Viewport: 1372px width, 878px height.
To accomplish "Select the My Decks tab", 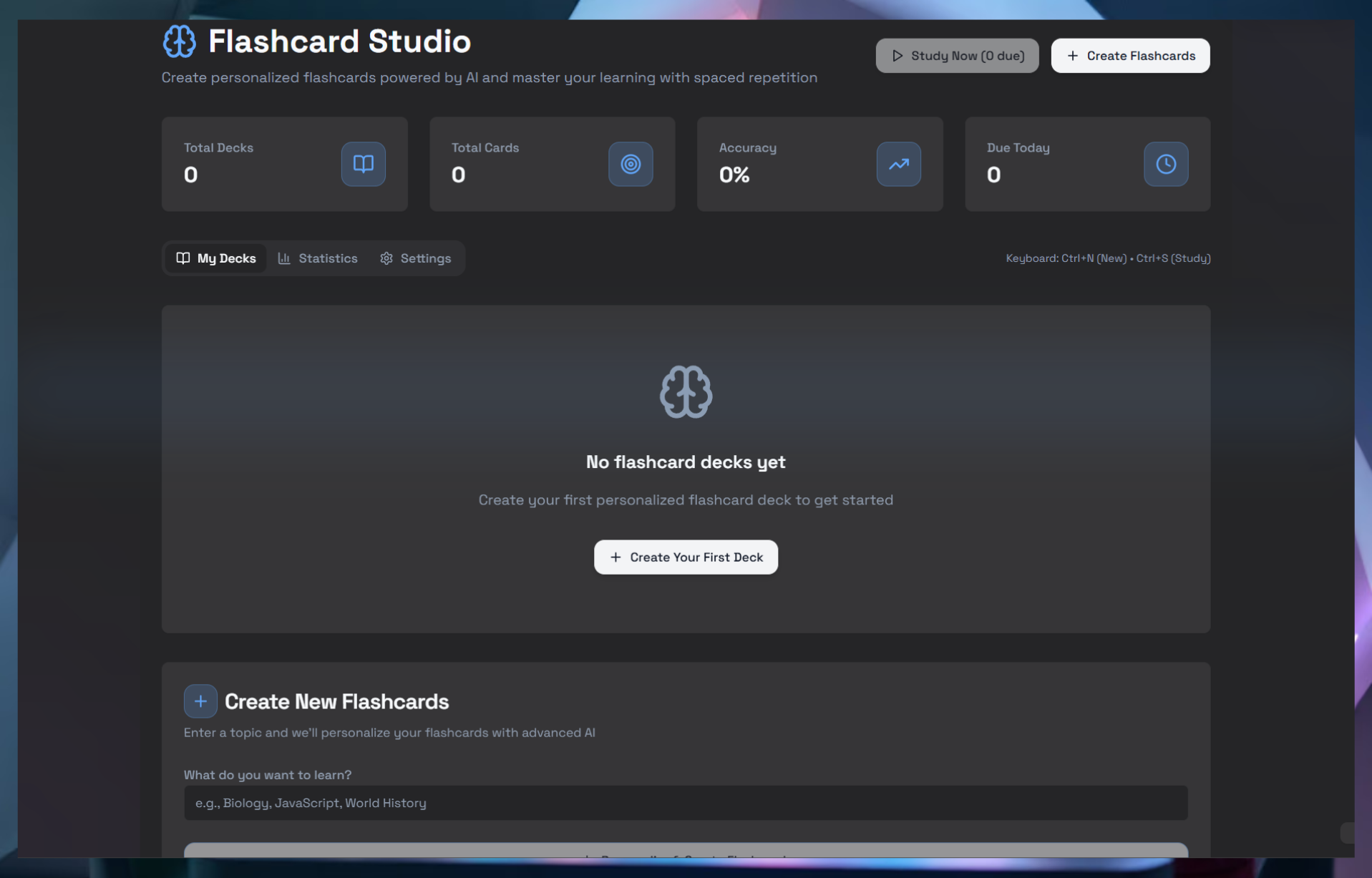I will pyautogui.click(x=215, y=258).
